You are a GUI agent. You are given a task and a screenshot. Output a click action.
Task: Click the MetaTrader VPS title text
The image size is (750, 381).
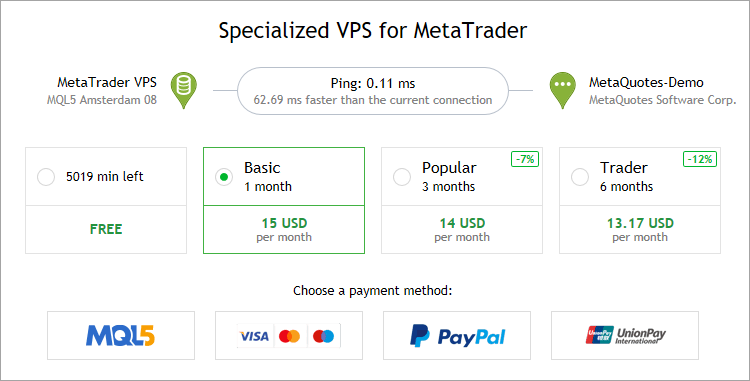(x=107, y=82)
